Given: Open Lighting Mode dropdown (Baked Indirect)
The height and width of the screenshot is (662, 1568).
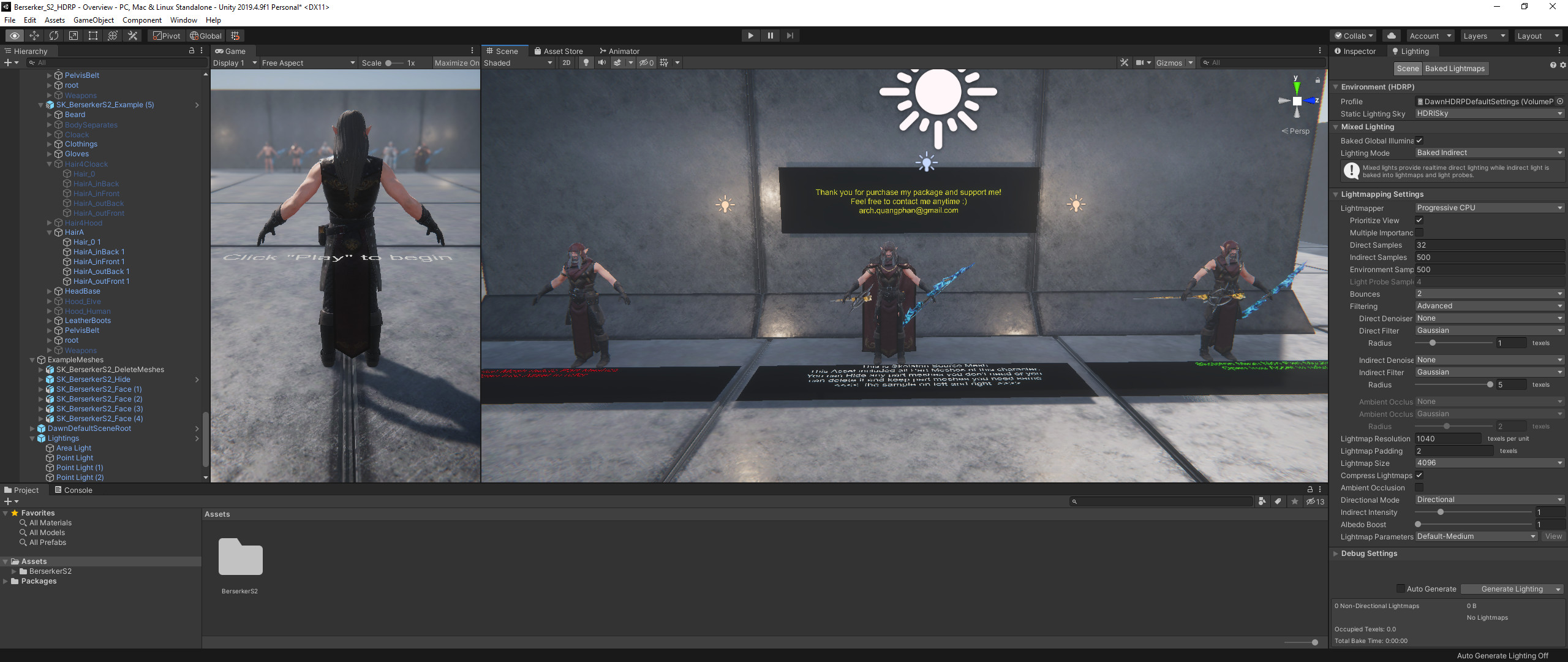Looking at the screenshot, I should [x=1490, y=153].
